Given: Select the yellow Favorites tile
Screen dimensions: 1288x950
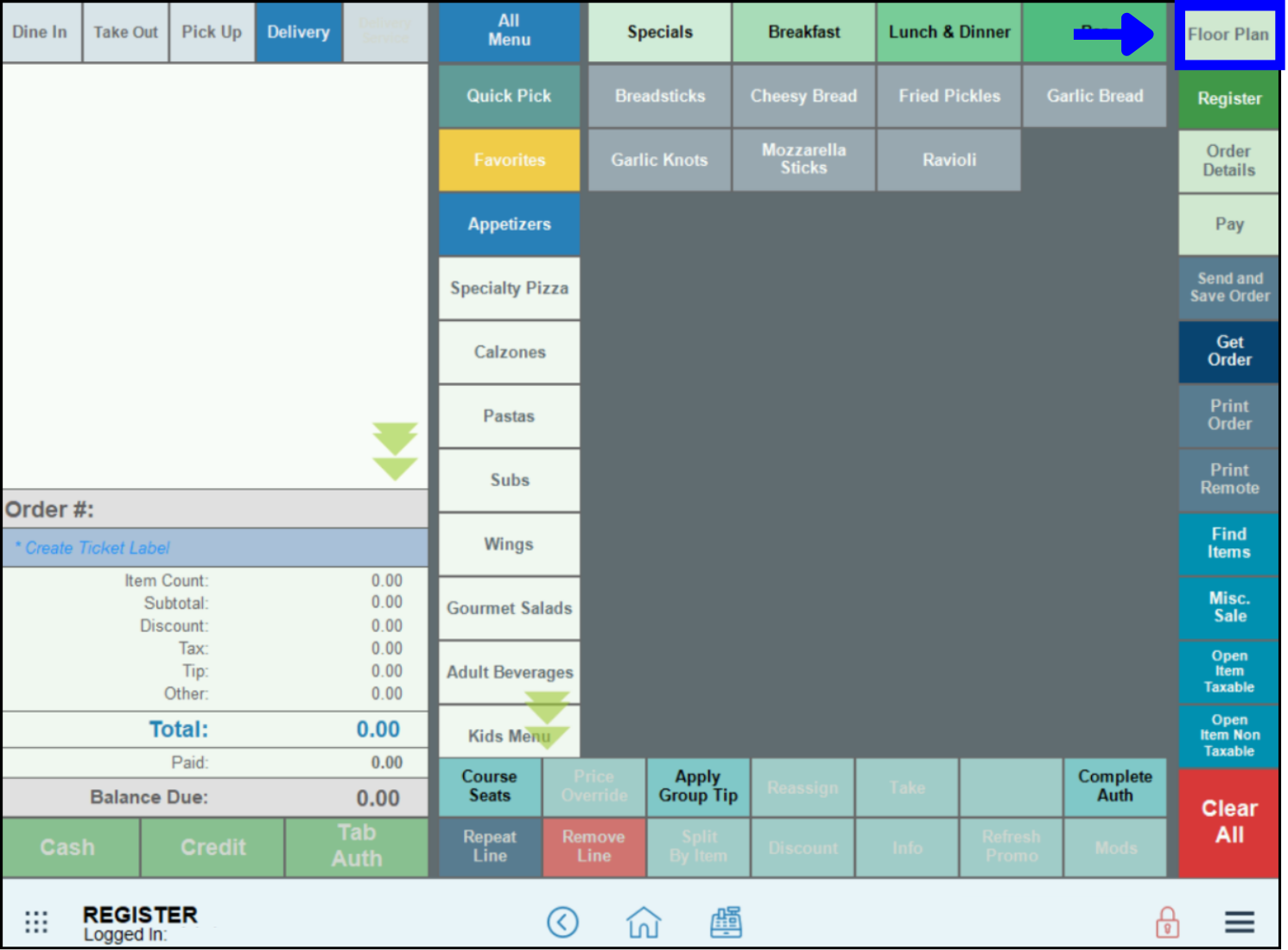Looking at the screenshot, I should click(x=509, y=160).
